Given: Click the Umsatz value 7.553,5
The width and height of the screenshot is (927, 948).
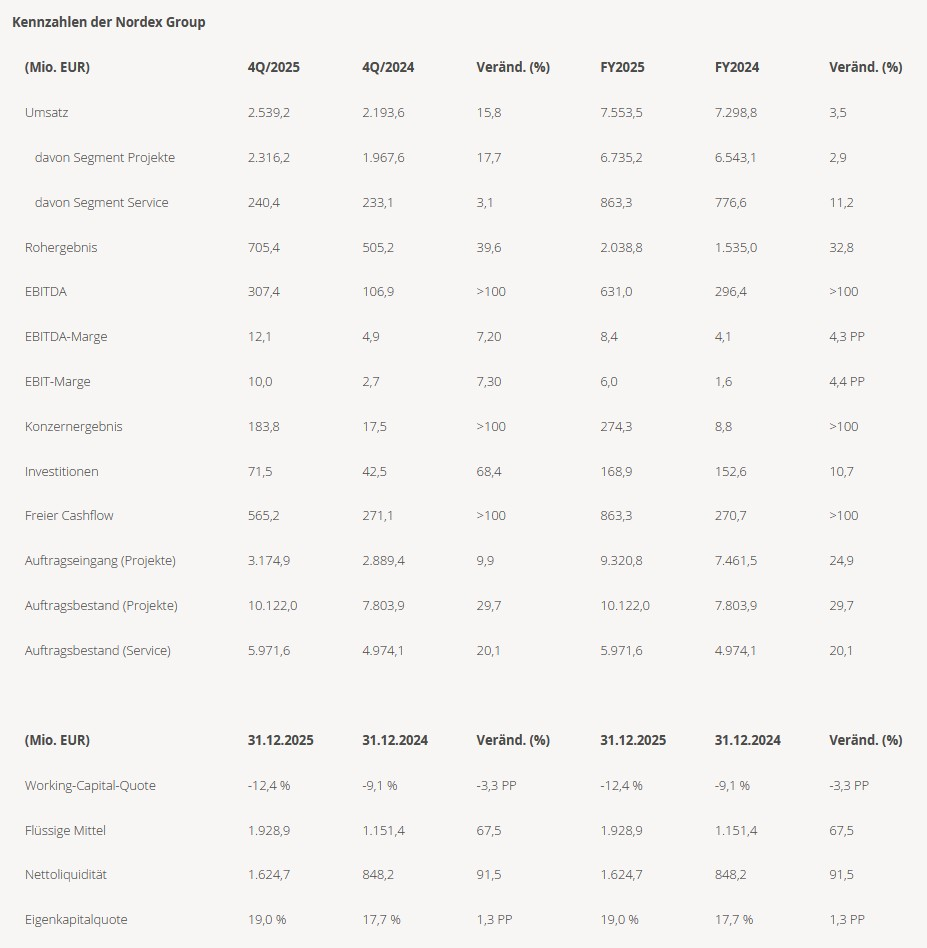Looking at the screenshot, I should click(621, 113).
